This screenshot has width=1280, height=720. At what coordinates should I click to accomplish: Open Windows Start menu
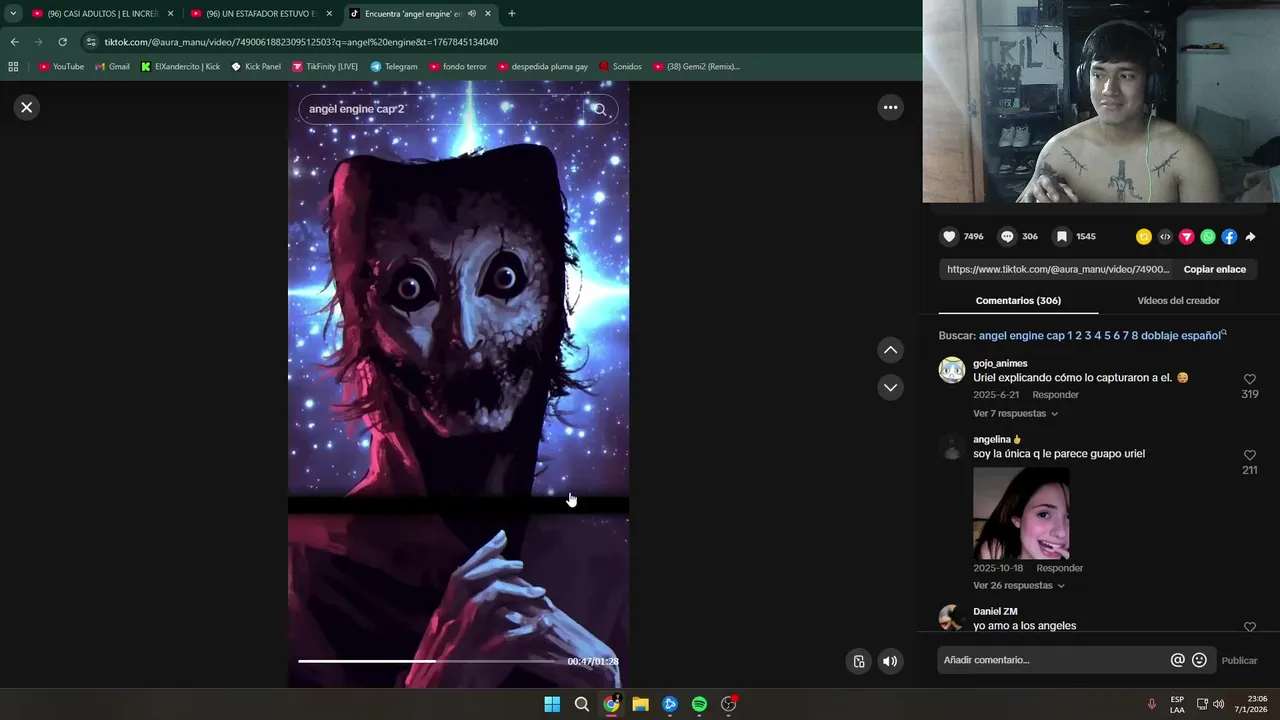tap(552, 704)
